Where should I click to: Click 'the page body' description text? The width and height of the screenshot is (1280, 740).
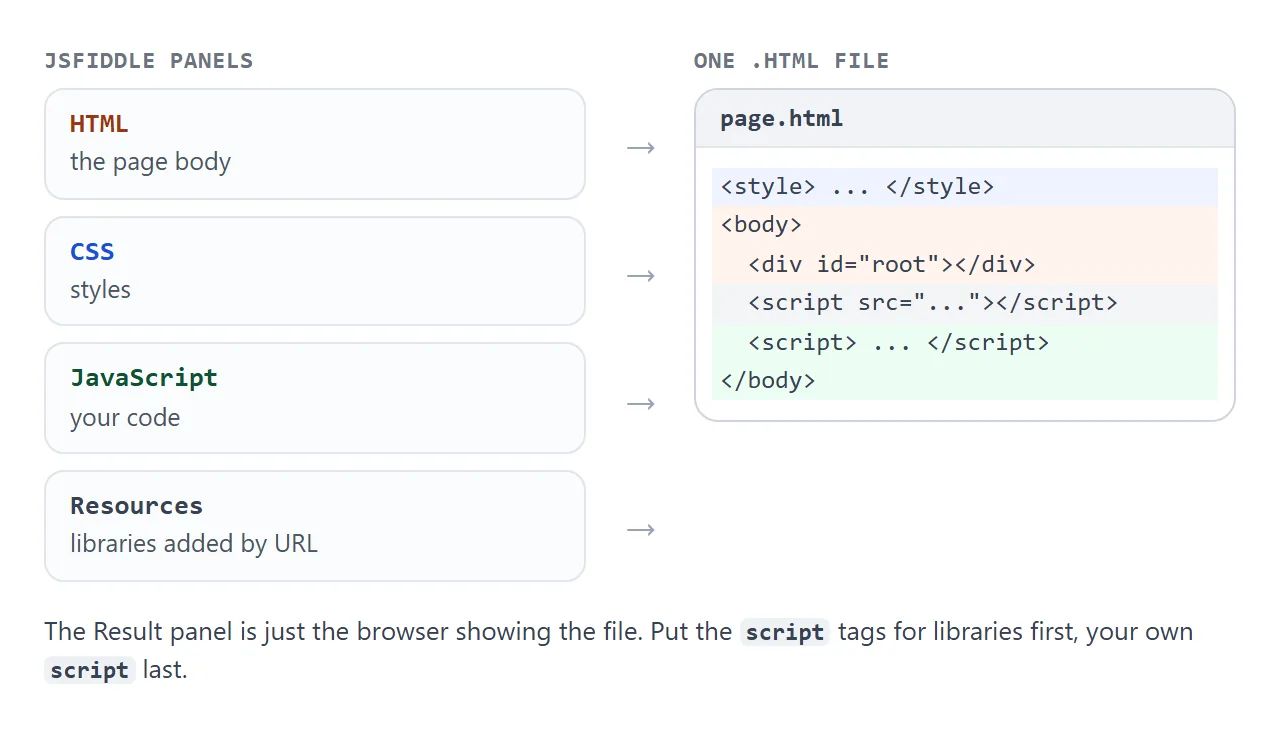(150, 162)
